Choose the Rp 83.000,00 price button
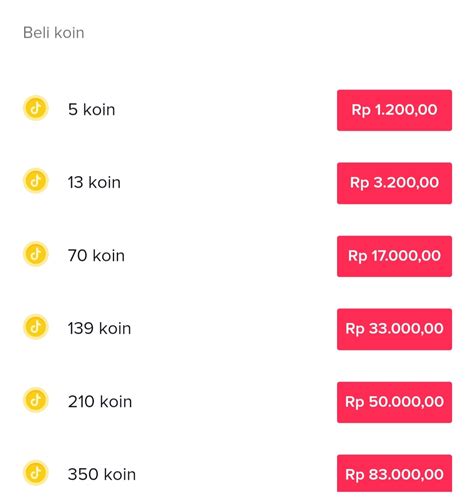This screenshot has height=501, width=474. [x=394, y=473]
